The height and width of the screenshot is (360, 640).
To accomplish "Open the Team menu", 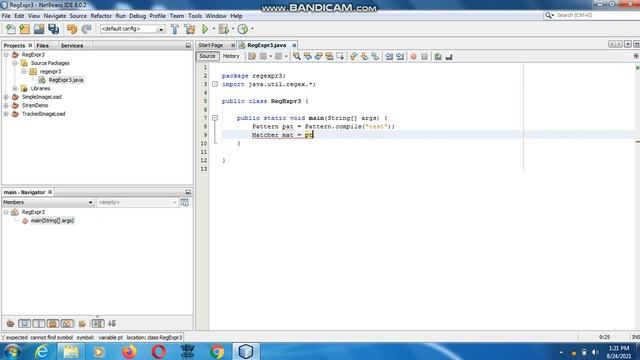I will pos(177,16).
